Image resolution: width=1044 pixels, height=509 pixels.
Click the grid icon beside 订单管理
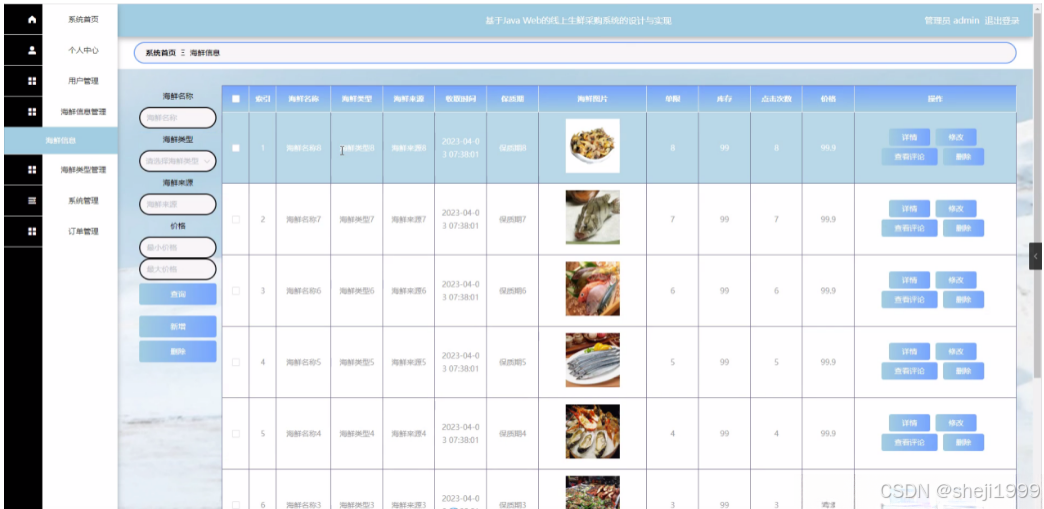[32, 231]
